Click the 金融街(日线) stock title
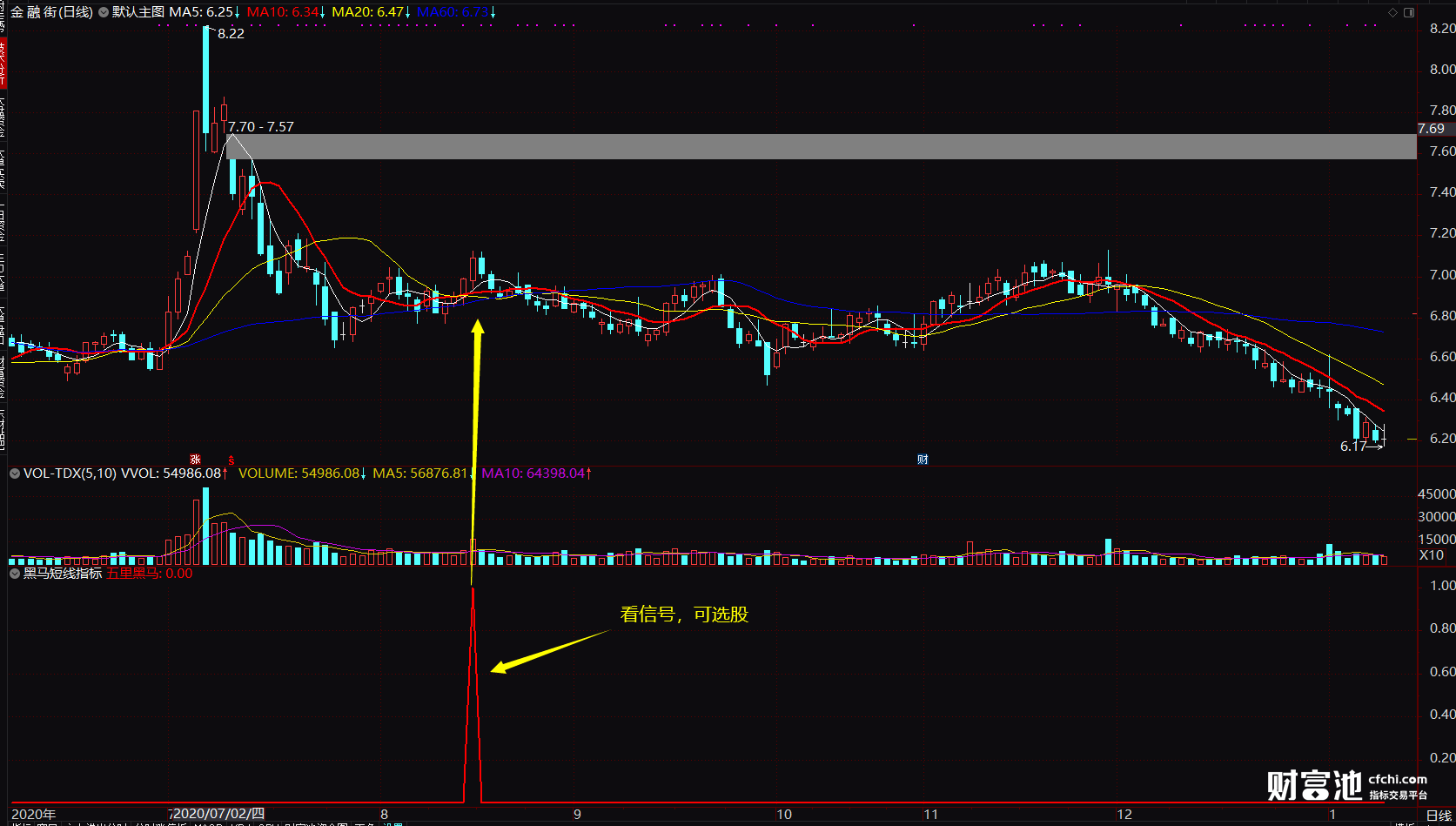The width and height of the screenshot is (1456, 826). (x=51, y=12)
